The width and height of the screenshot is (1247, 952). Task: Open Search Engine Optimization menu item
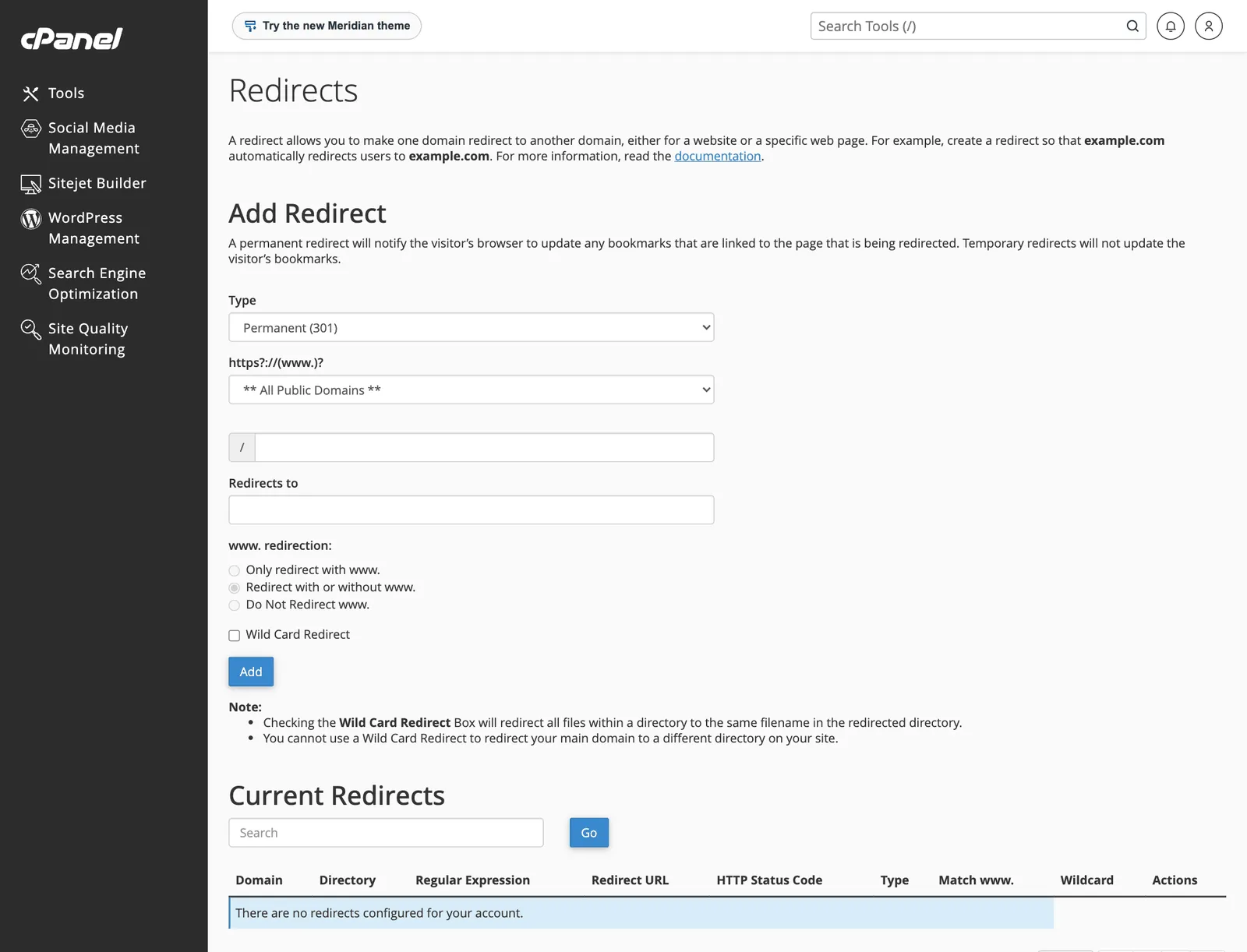coord(97,284)
